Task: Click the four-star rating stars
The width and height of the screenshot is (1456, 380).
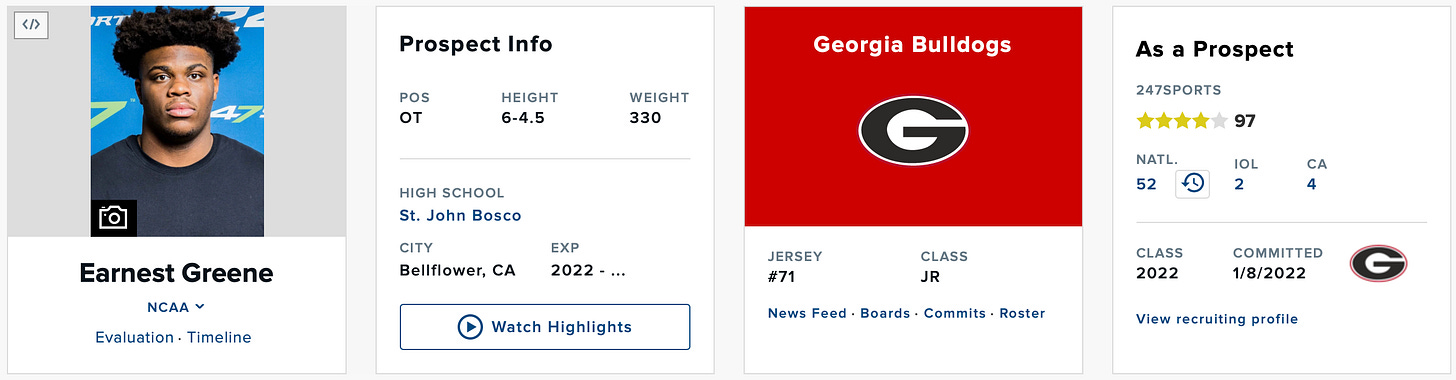Action: [x=1182, y=121]
